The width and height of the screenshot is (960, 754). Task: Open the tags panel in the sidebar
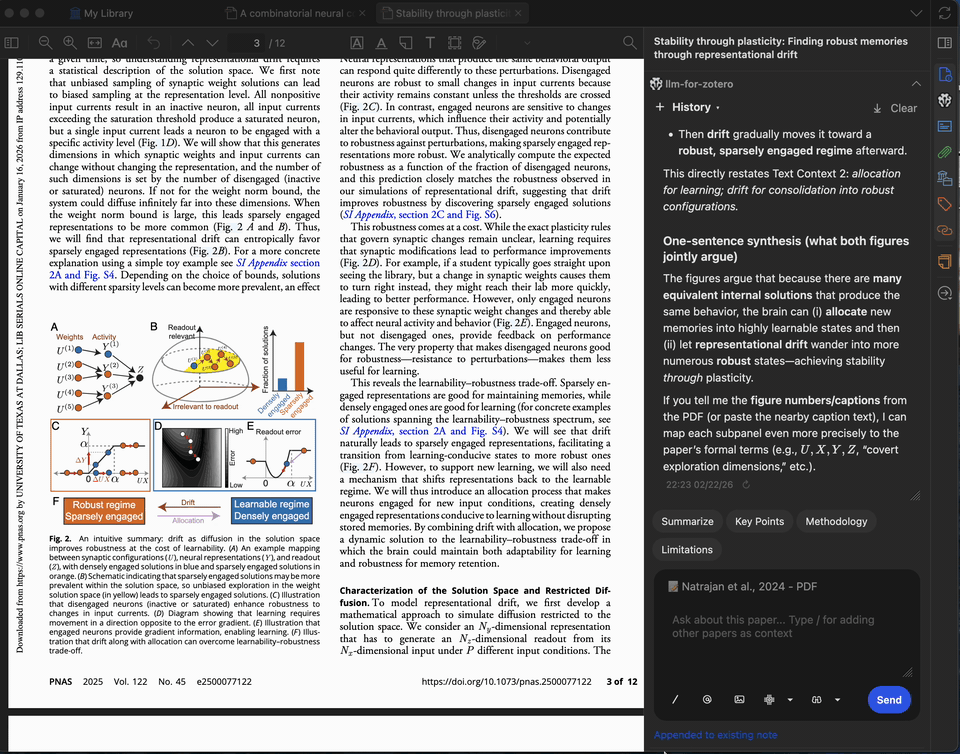point(944,202)
